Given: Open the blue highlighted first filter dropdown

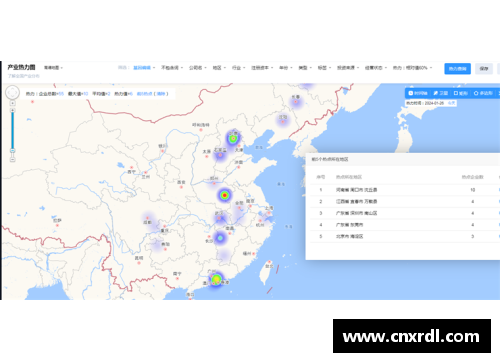Looking at the screenshot, I should tap(144, 68).
